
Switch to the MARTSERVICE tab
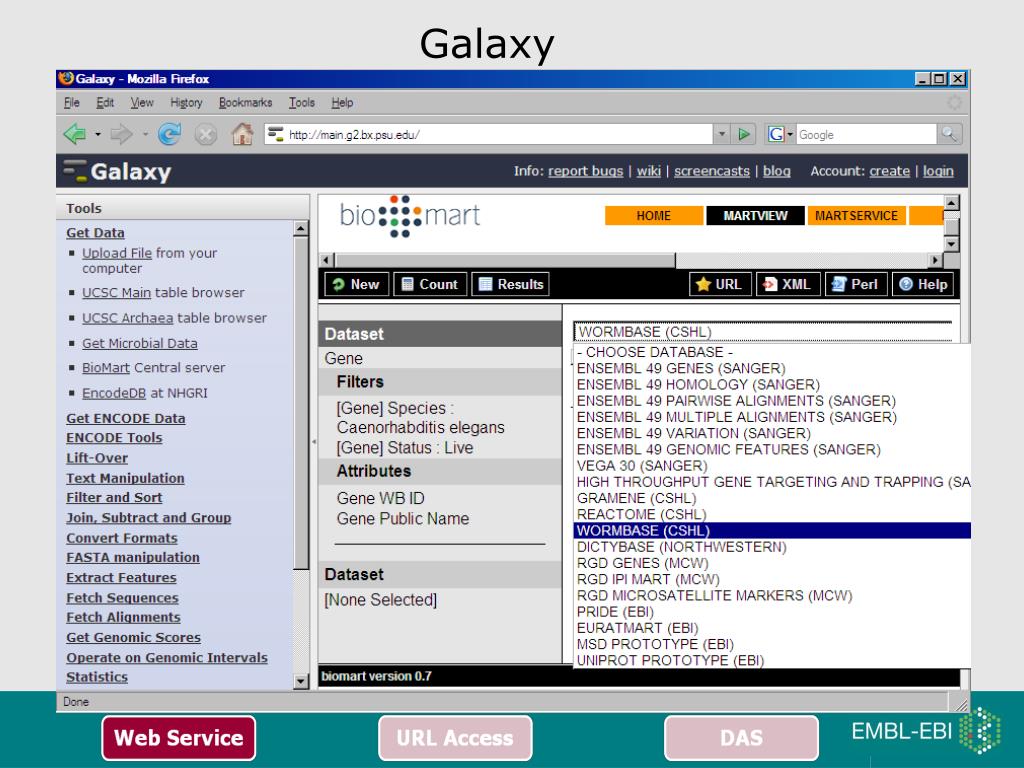point(856,216)
